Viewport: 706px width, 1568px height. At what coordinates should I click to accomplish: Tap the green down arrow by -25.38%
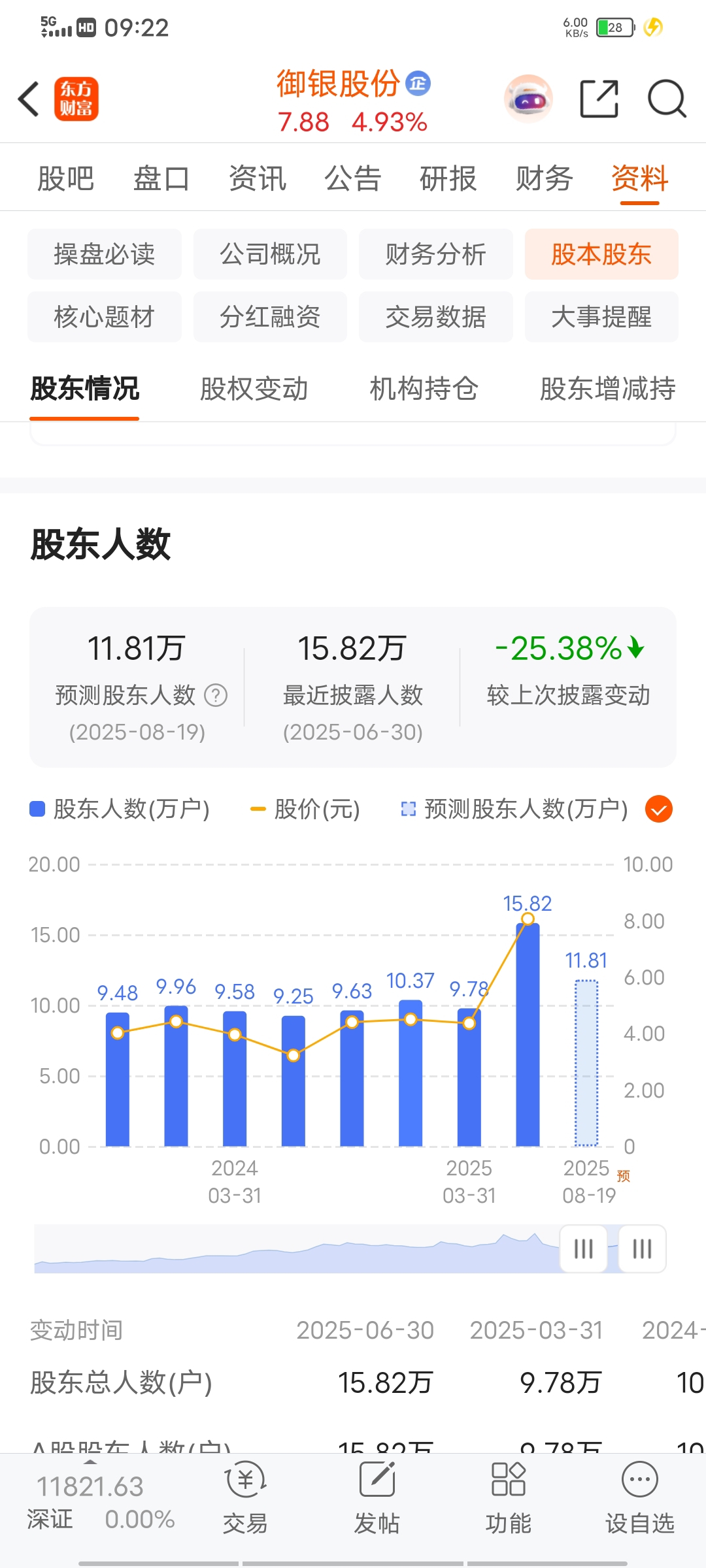point(635,648)
